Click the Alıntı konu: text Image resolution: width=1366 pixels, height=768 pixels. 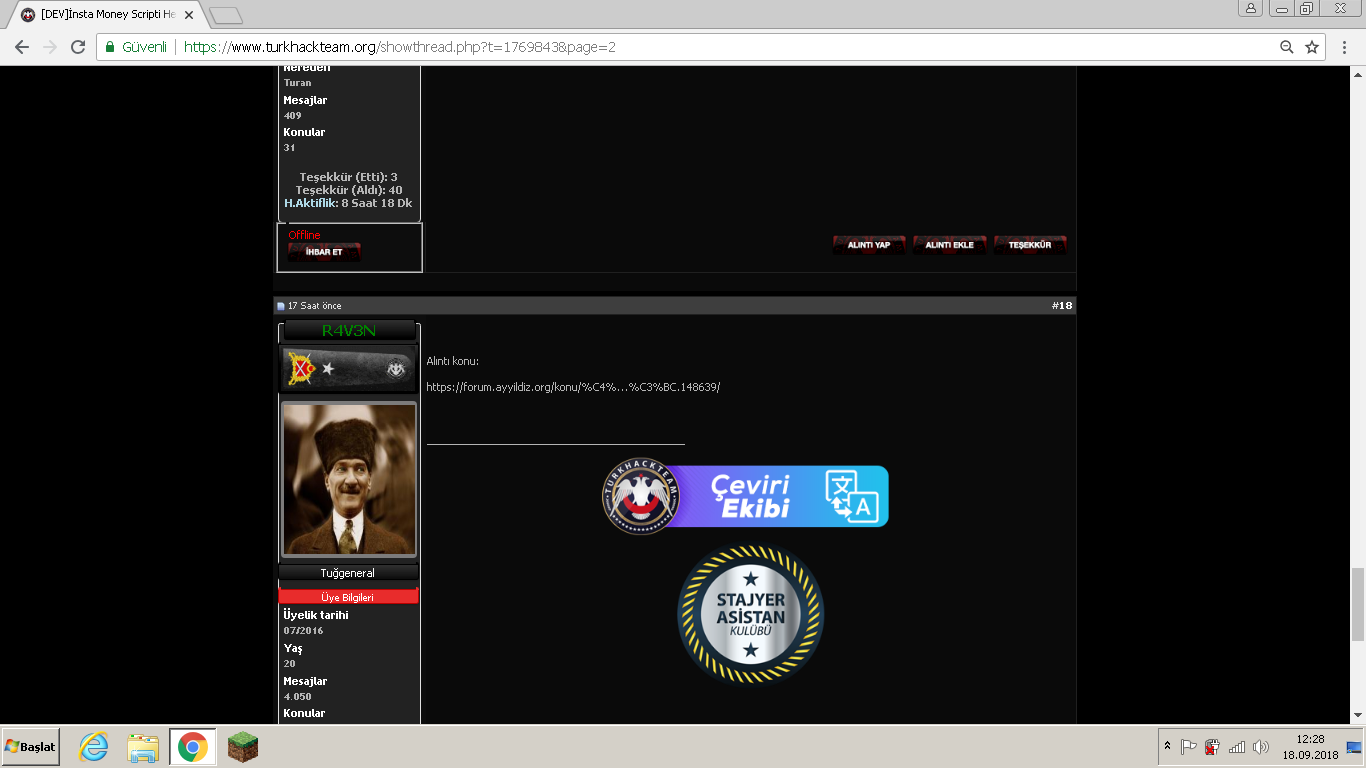point(453,361)
